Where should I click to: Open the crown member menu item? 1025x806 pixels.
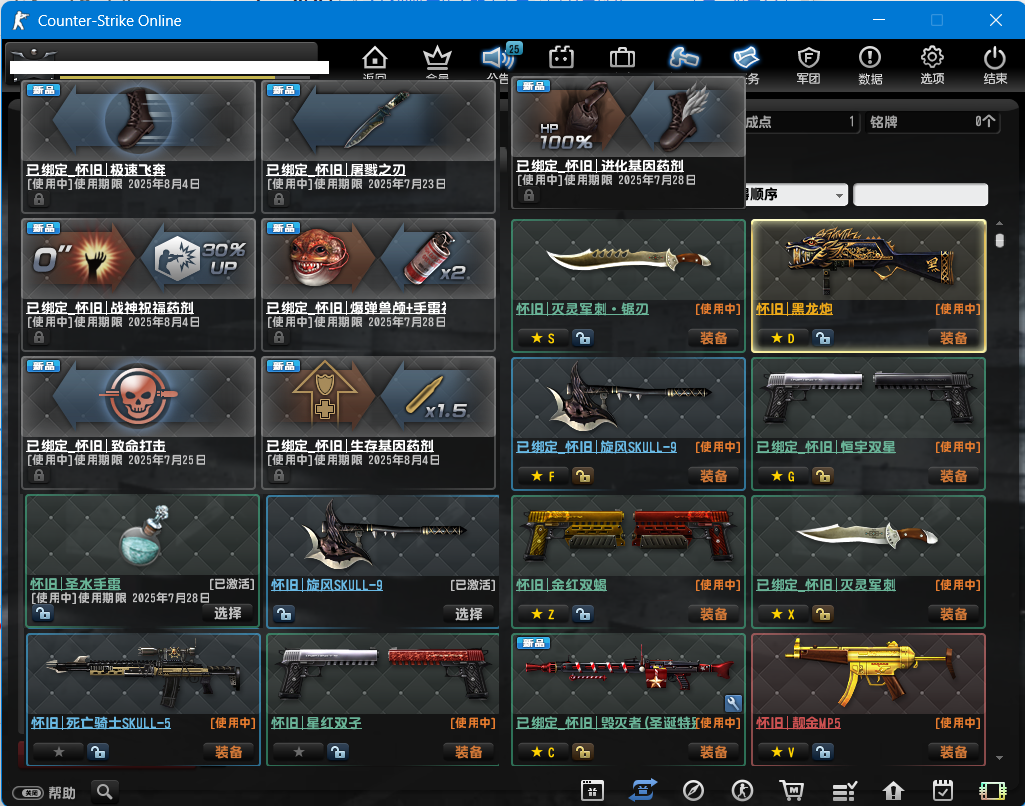point(437,63)
